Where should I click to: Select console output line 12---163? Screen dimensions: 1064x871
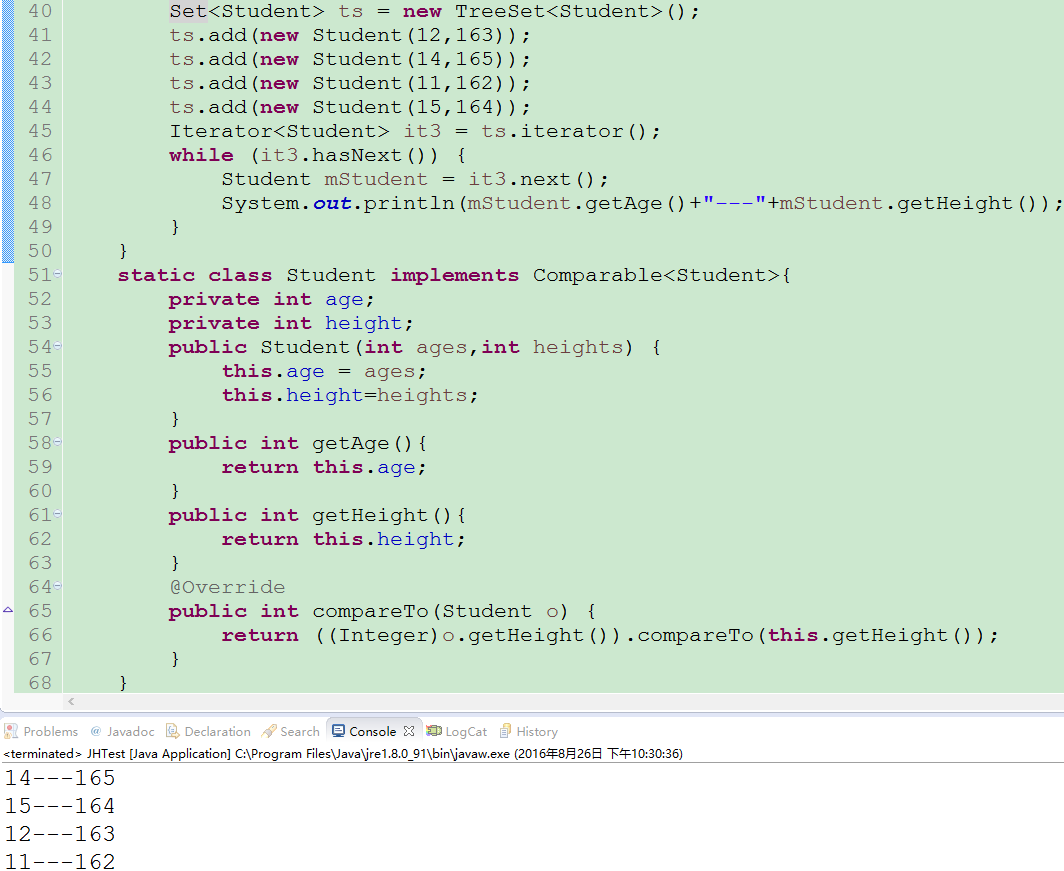click(60, 834)
